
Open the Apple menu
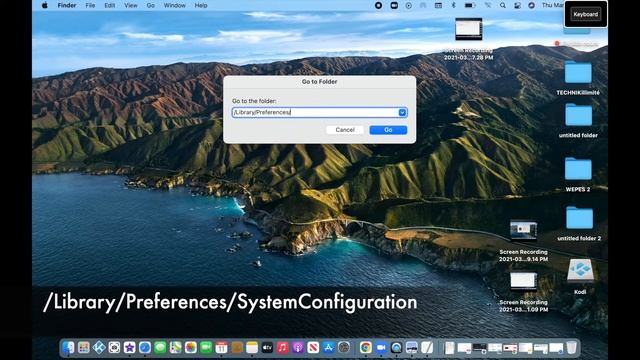coord(44,5)
